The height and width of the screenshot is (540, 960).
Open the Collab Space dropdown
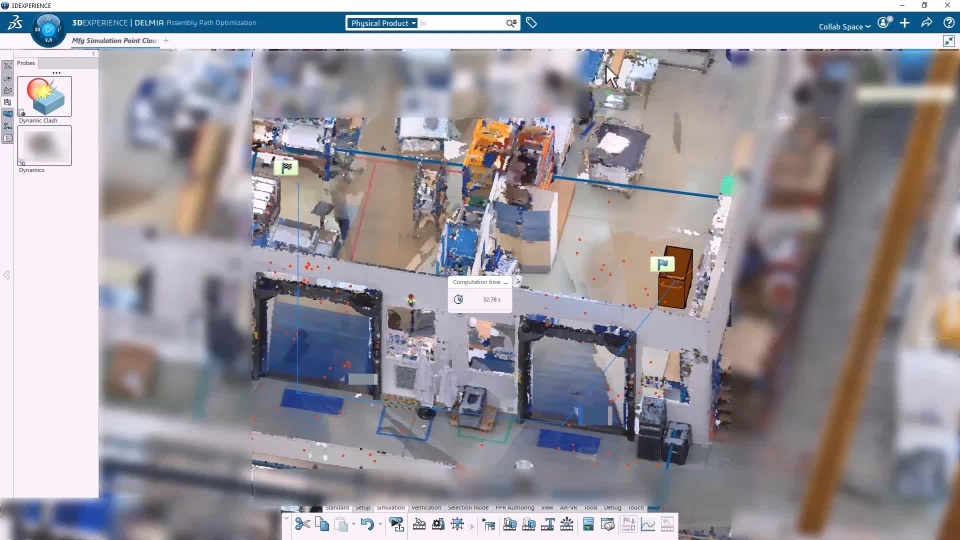[844, 26]
